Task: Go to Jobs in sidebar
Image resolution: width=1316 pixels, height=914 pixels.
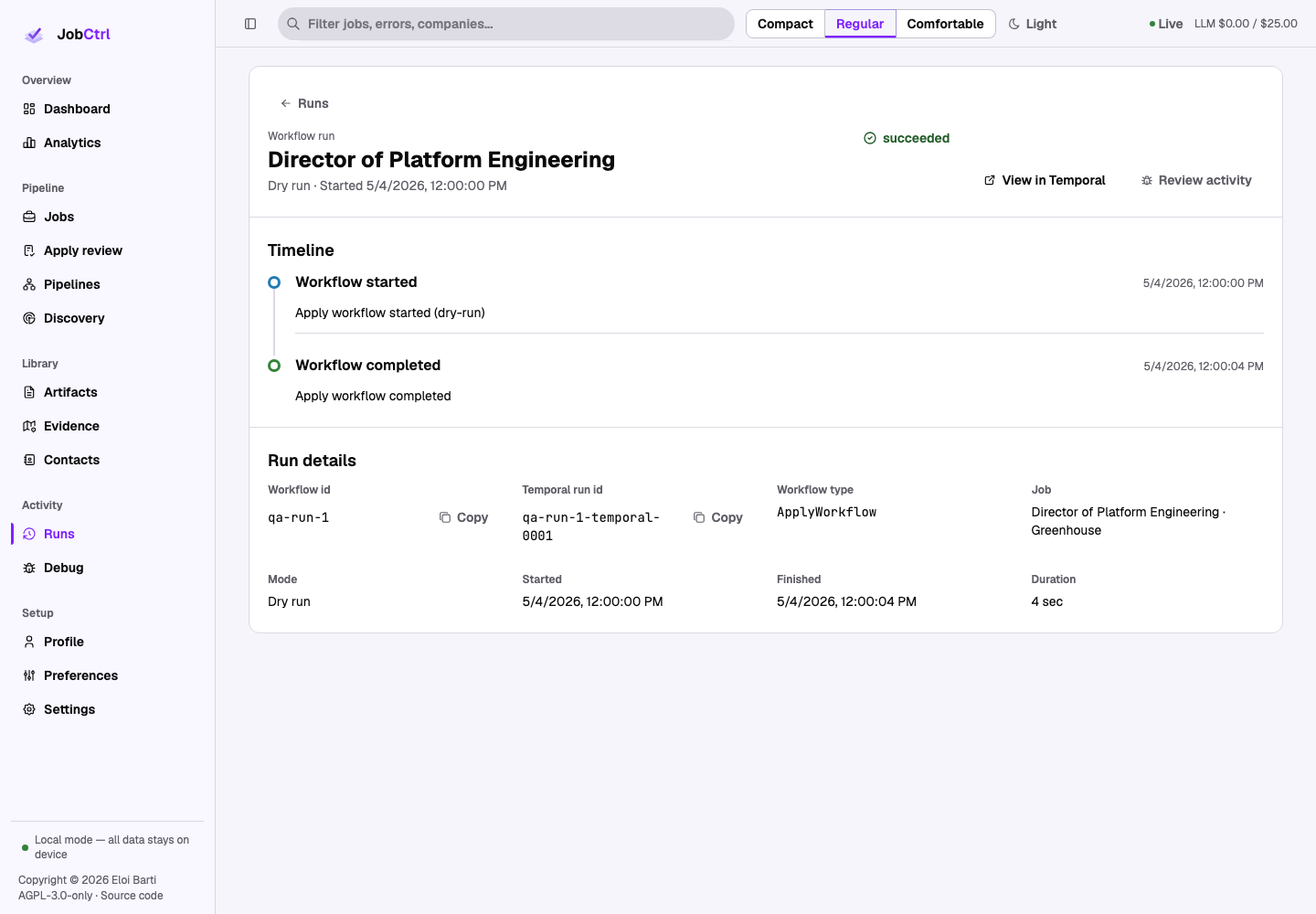Action: (107, 217)
